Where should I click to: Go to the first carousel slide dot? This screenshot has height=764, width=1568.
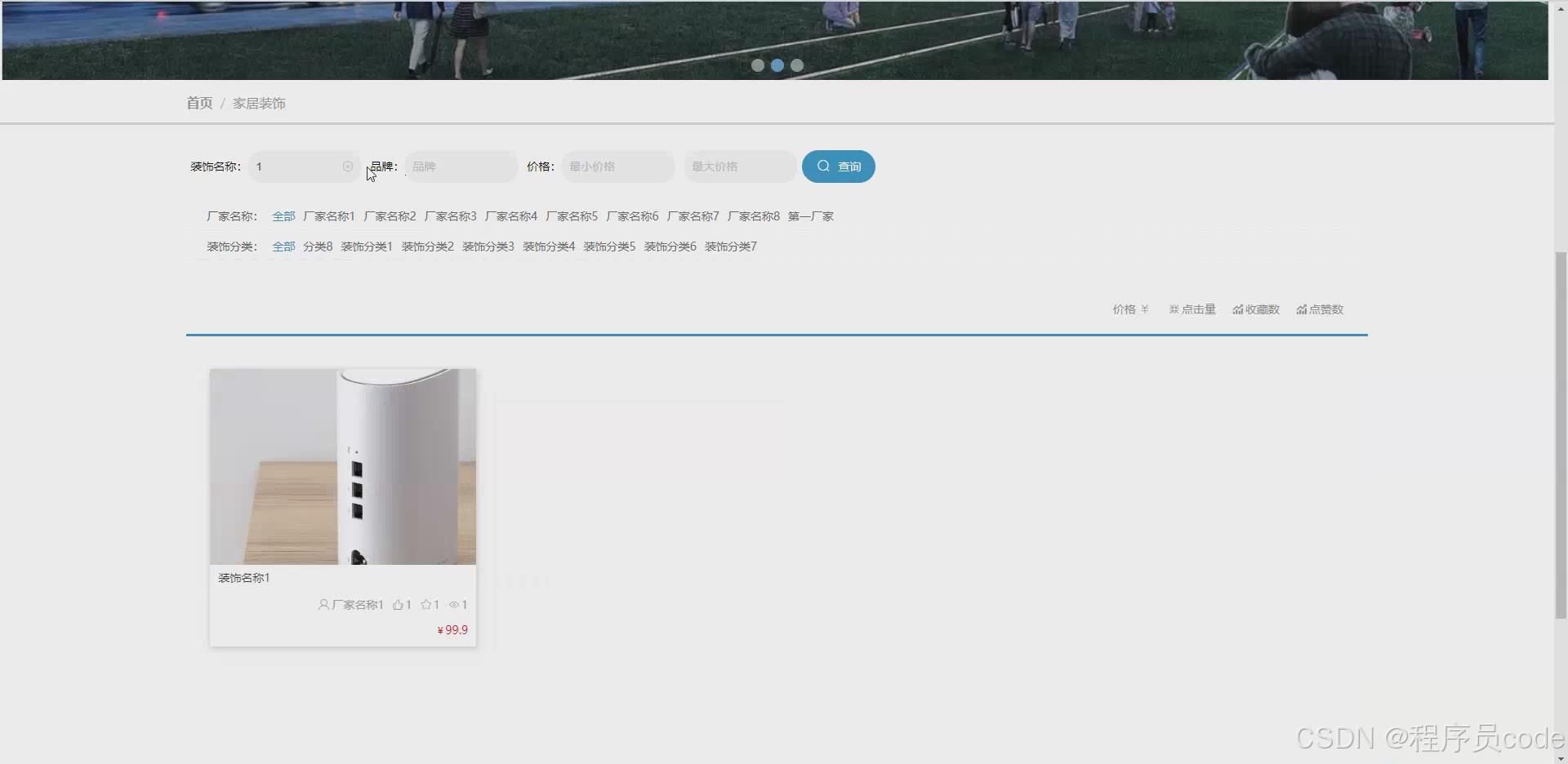758,65
